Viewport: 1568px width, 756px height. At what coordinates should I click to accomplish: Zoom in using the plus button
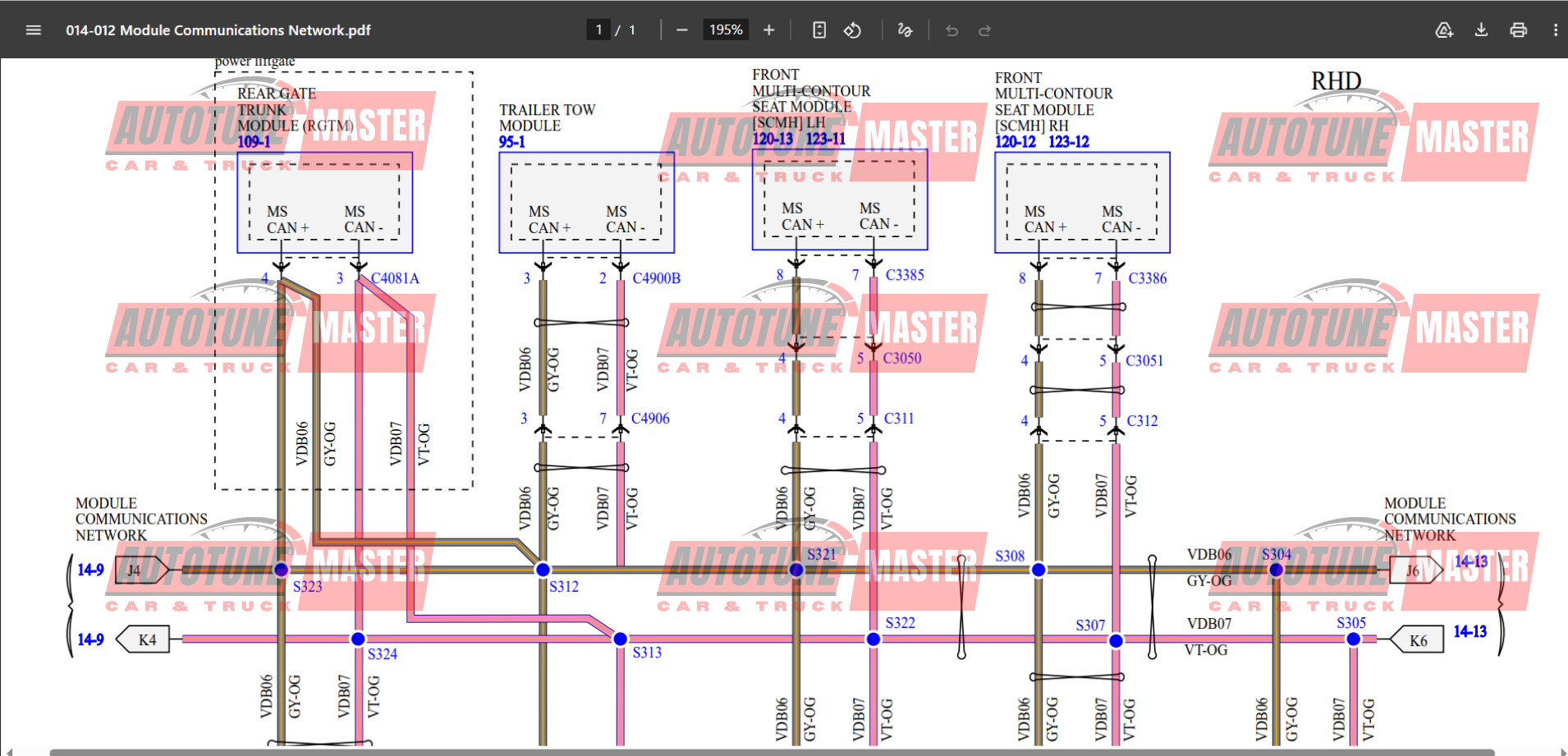768,30
